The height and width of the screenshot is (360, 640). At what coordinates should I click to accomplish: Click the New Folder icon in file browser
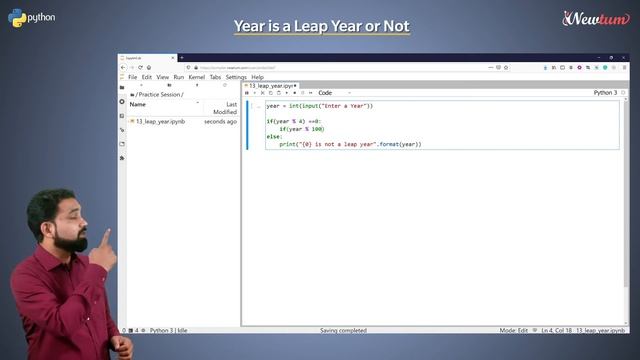coord(169,85)
